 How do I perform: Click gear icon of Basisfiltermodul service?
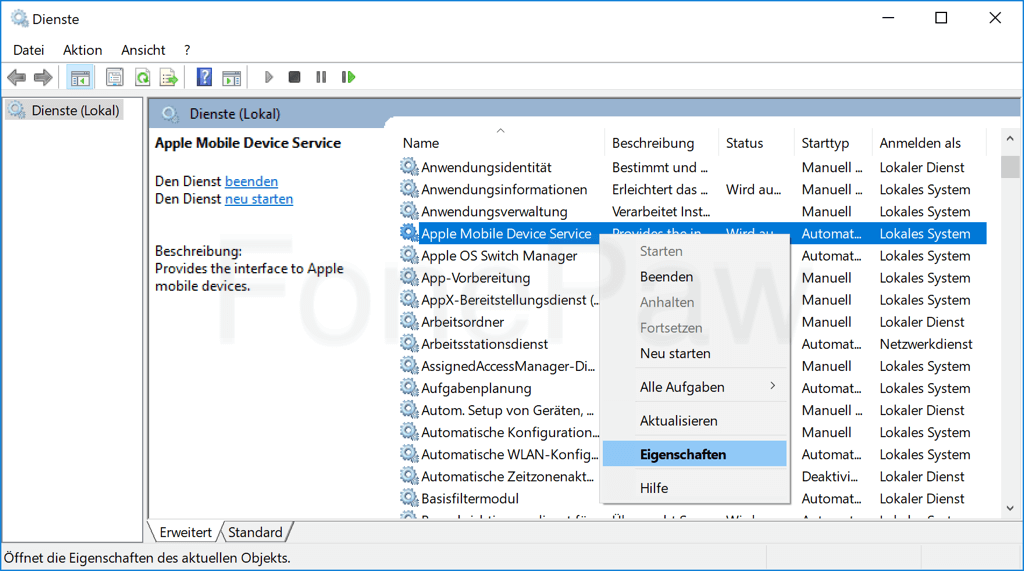[409, 498]
